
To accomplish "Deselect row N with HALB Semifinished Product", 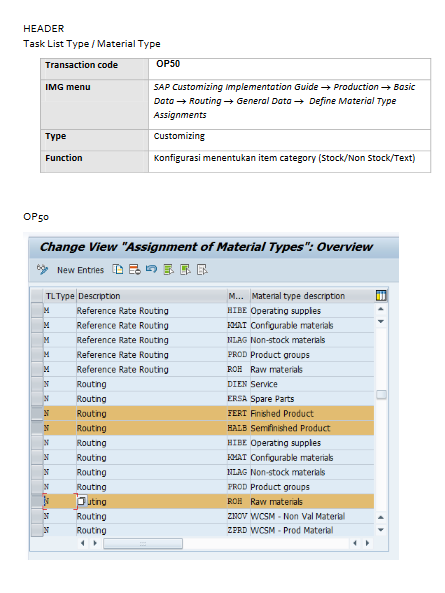I will [37, 428].
